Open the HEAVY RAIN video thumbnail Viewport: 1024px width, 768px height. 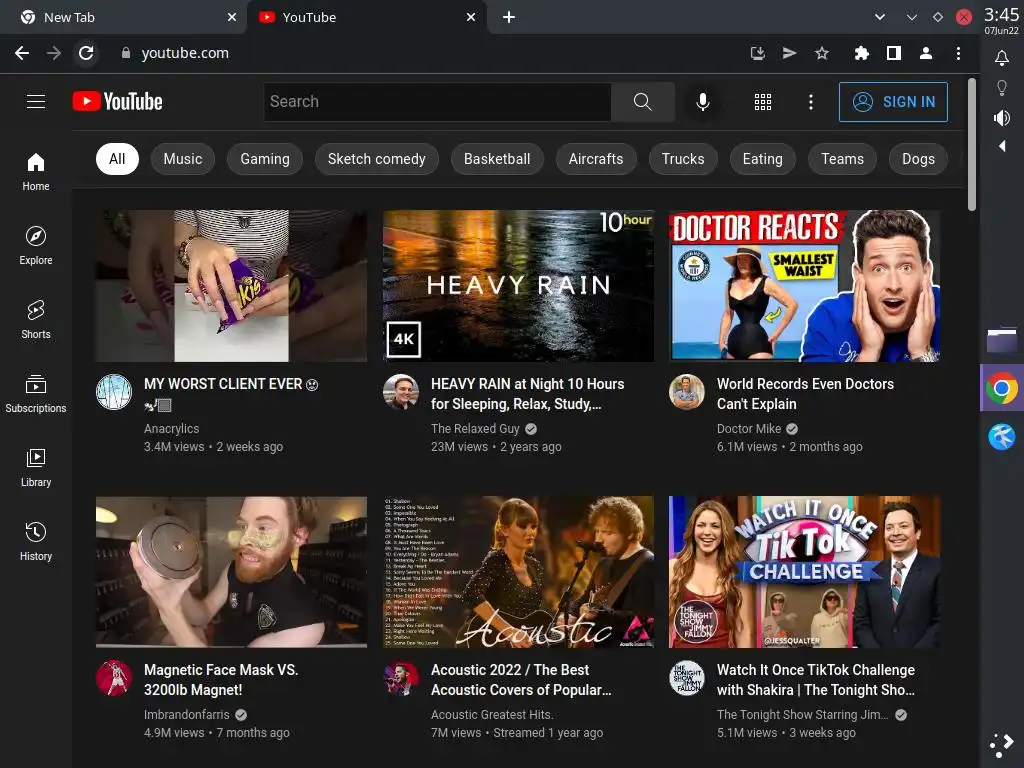(518, 285)
